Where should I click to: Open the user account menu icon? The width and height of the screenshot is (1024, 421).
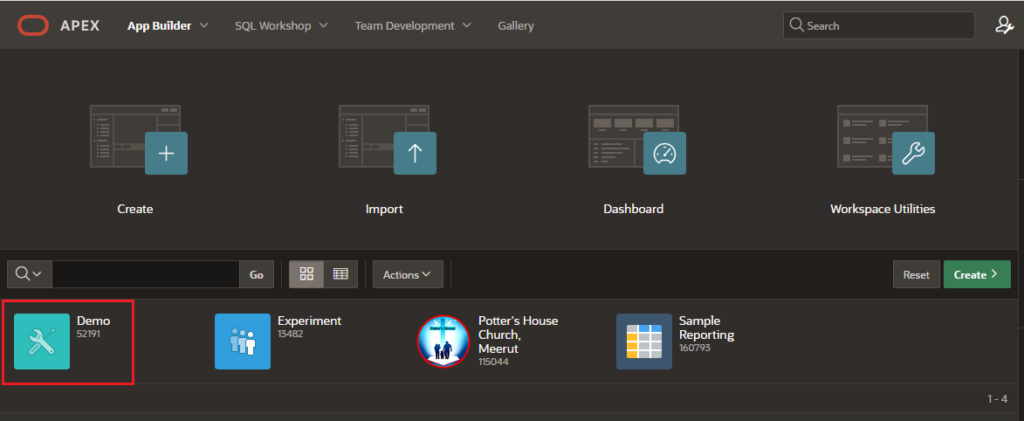[1004, 26]
